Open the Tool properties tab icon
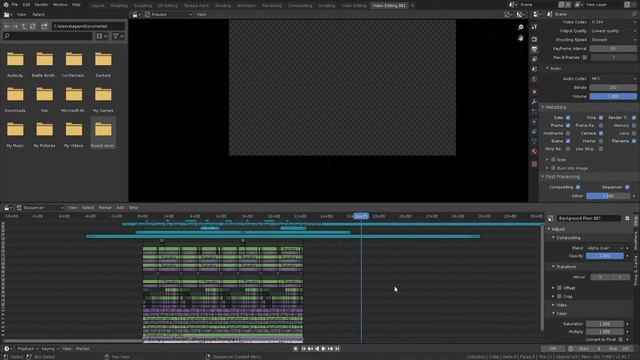Viewport: 640px width, 360px height. [x=534, y=27]
